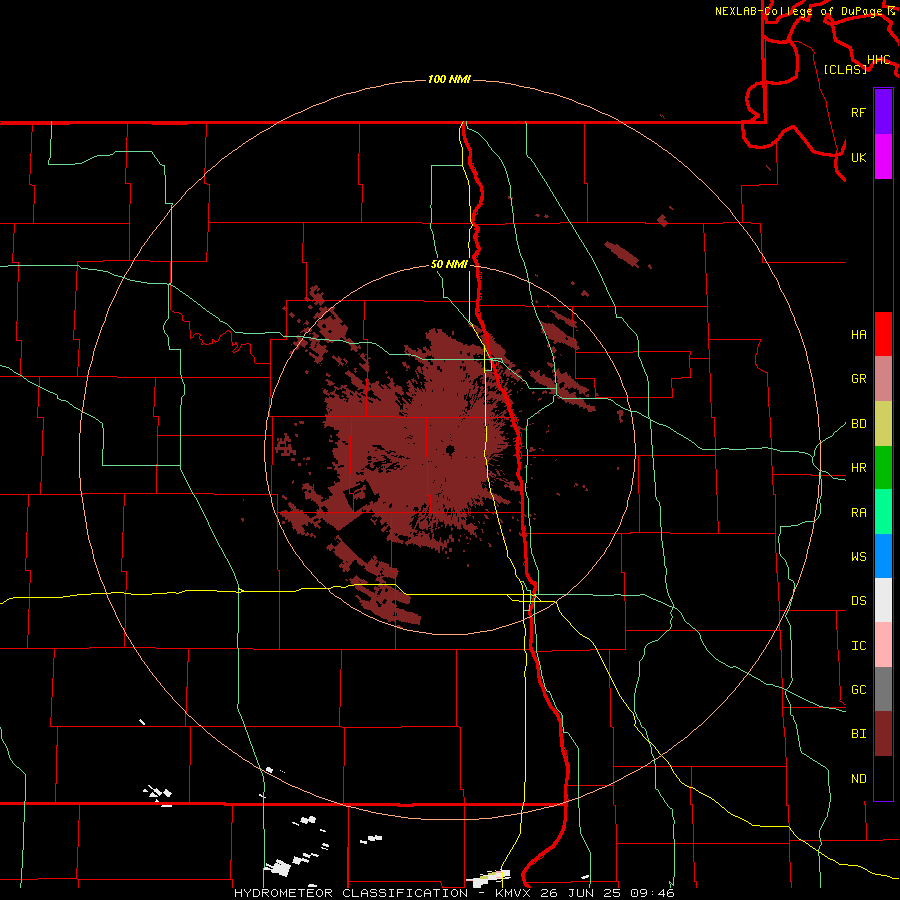
Task: Click the radar site center dot
Action: (450, 449)
